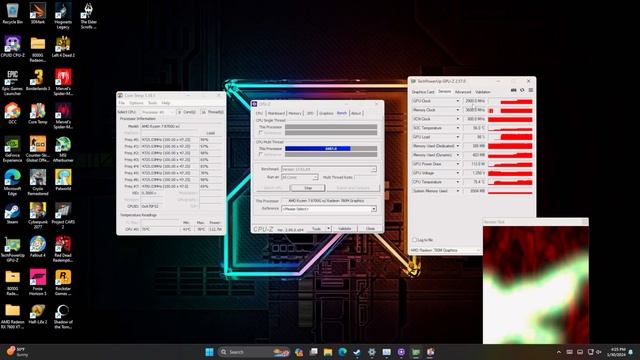Open the Project CARS 2 shortcut
The image size is (640, 360).
point(63,216)
